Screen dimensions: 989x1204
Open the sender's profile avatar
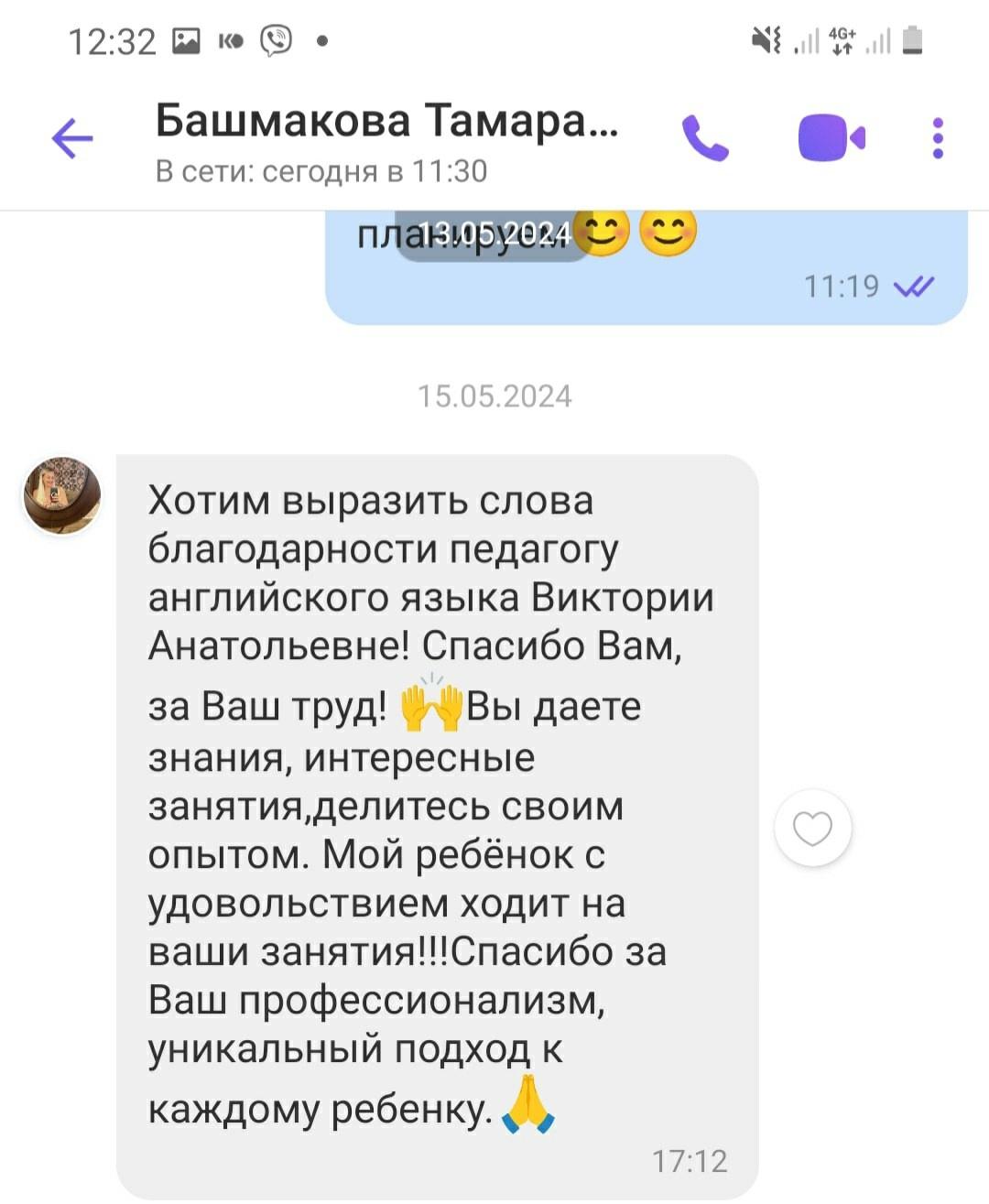coord(61,494)
